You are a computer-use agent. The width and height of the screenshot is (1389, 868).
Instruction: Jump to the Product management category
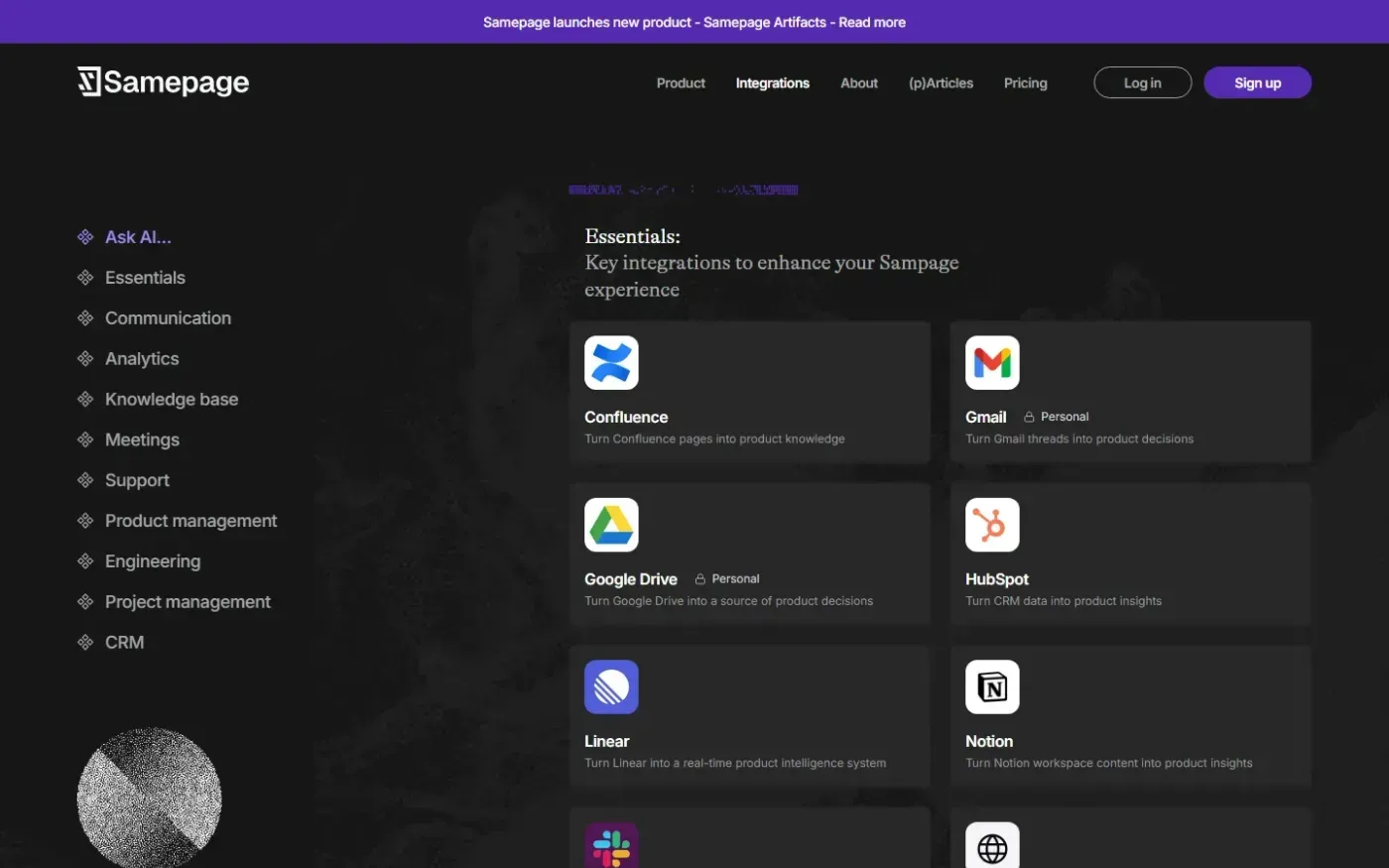[190, 521]
